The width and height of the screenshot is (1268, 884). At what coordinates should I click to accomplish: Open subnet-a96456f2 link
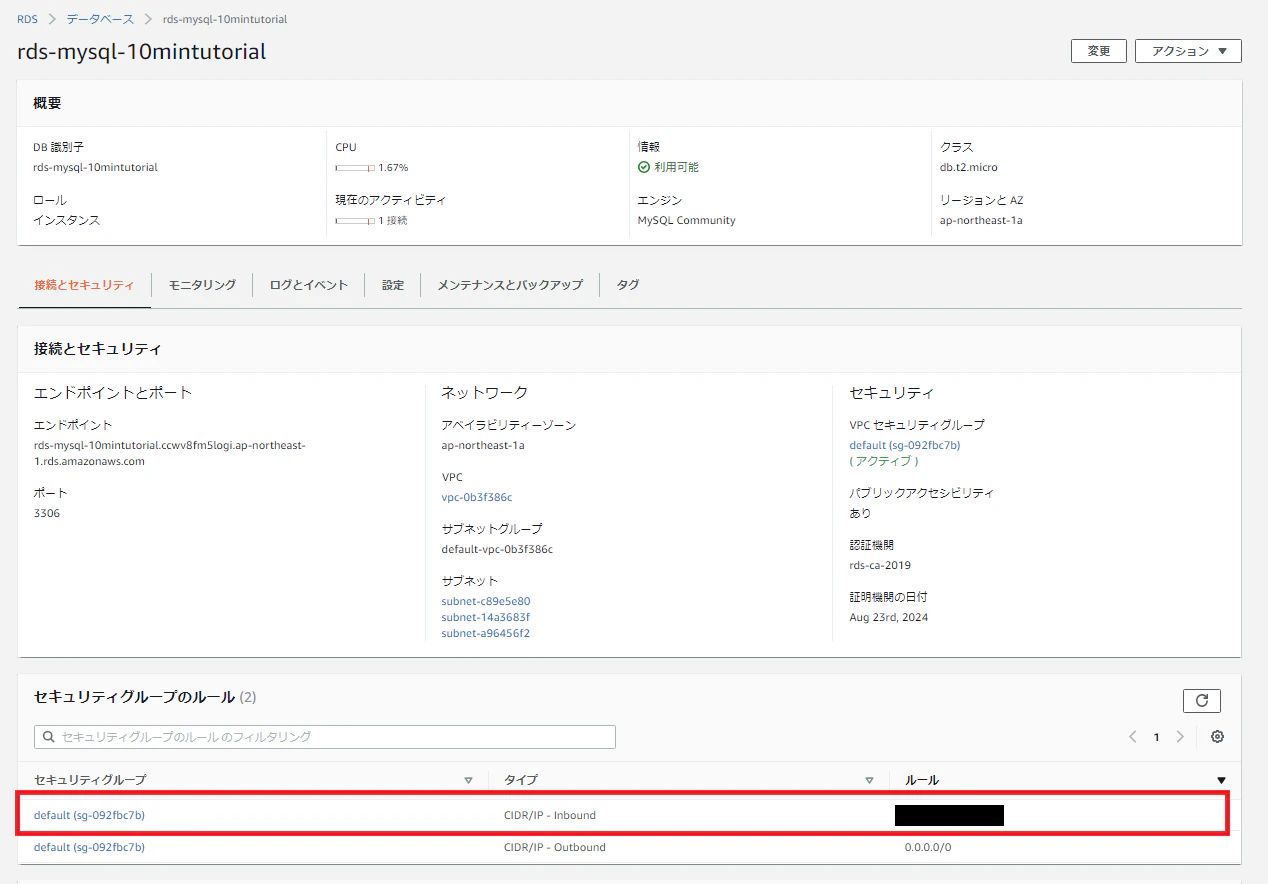(486, 633)
